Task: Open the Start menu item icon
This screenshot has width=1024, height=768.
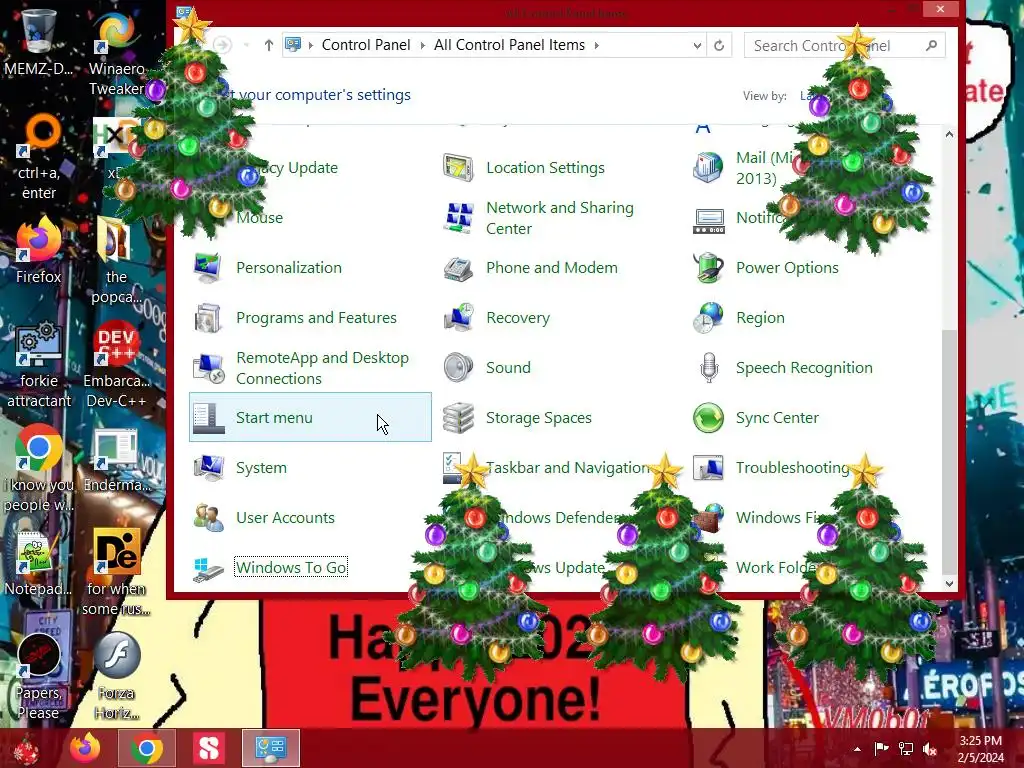Action: [x=208, y=418]
